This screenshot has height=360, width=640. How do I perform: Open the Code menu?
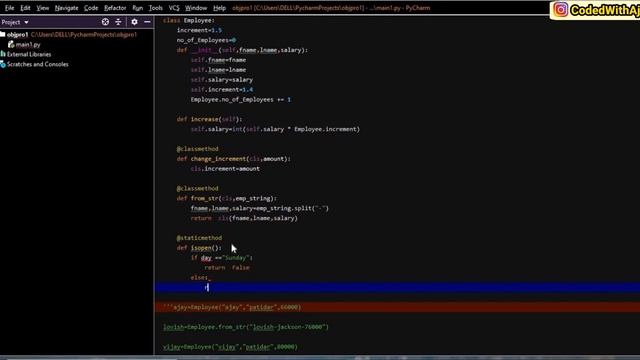pyautogui.click(x=91, y=8)
